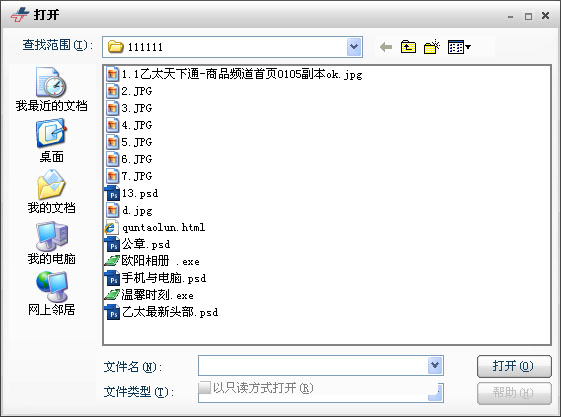Image resolution: width=561 pixels, height=417 pixels.
Task: Select file 13.psd in the list
Action: tap(131, 193)
